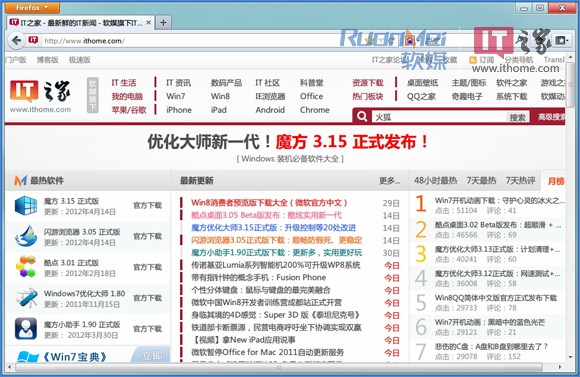Open Super 3D 泰坦尼克号 article

276,315
